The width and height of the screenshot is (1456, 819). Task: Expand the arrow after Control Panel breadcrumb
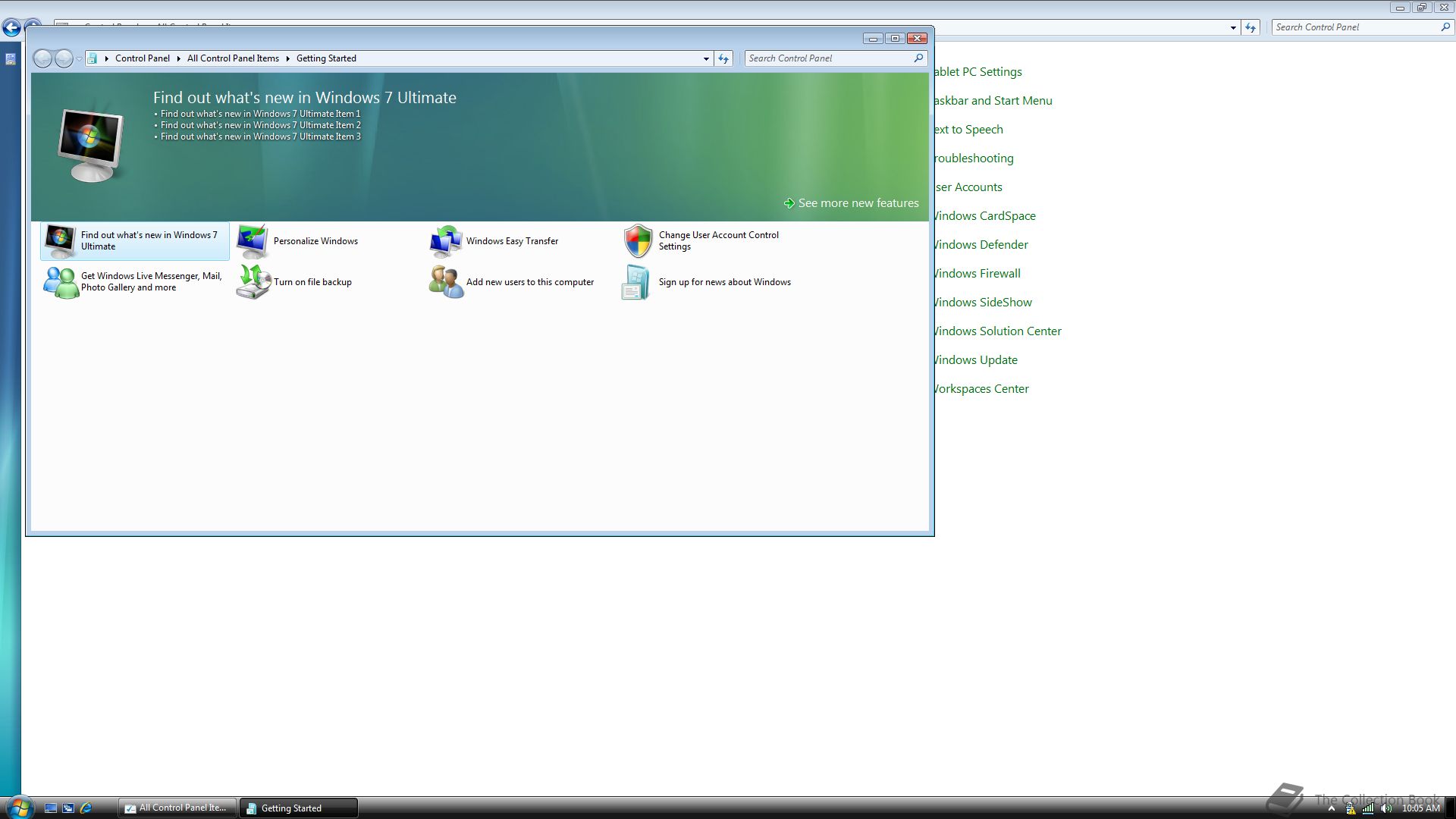tap(179, 58)
